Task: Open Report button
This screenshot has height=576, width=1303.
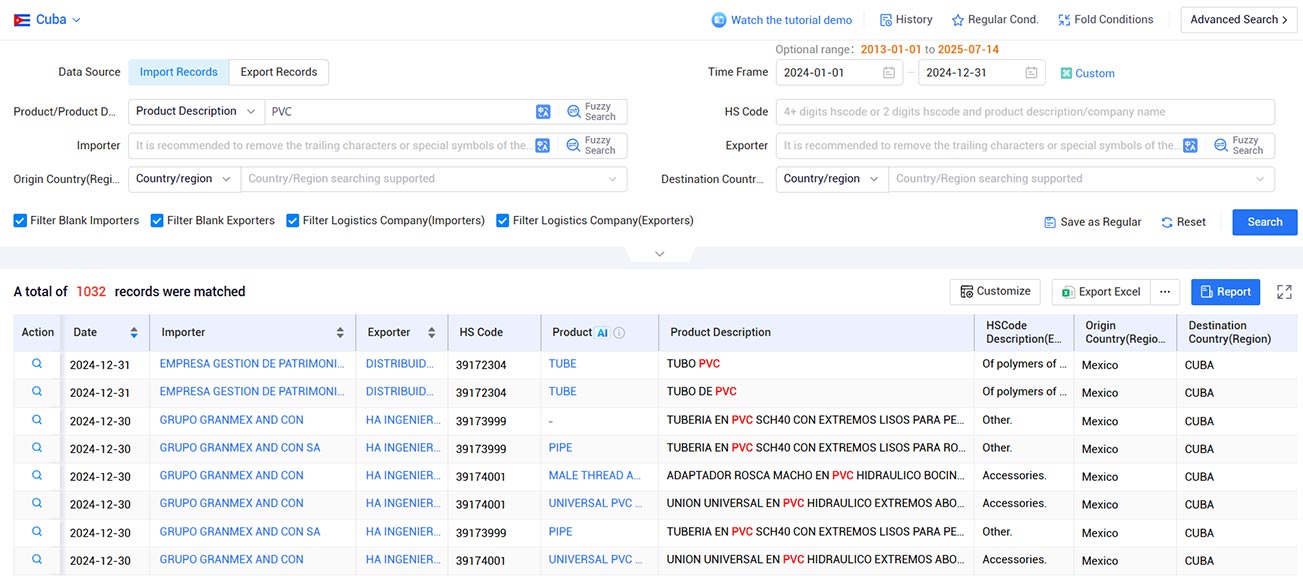Action: 1225,292
